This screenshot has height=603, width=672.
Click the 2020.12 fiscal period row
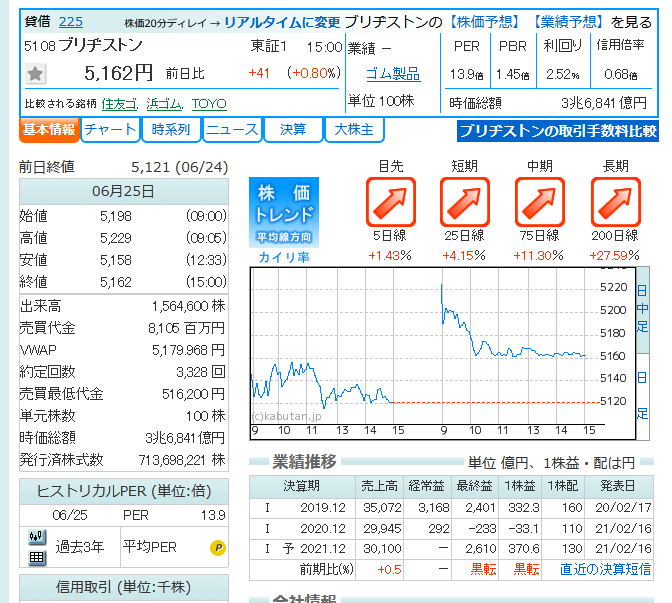point(451,529)
